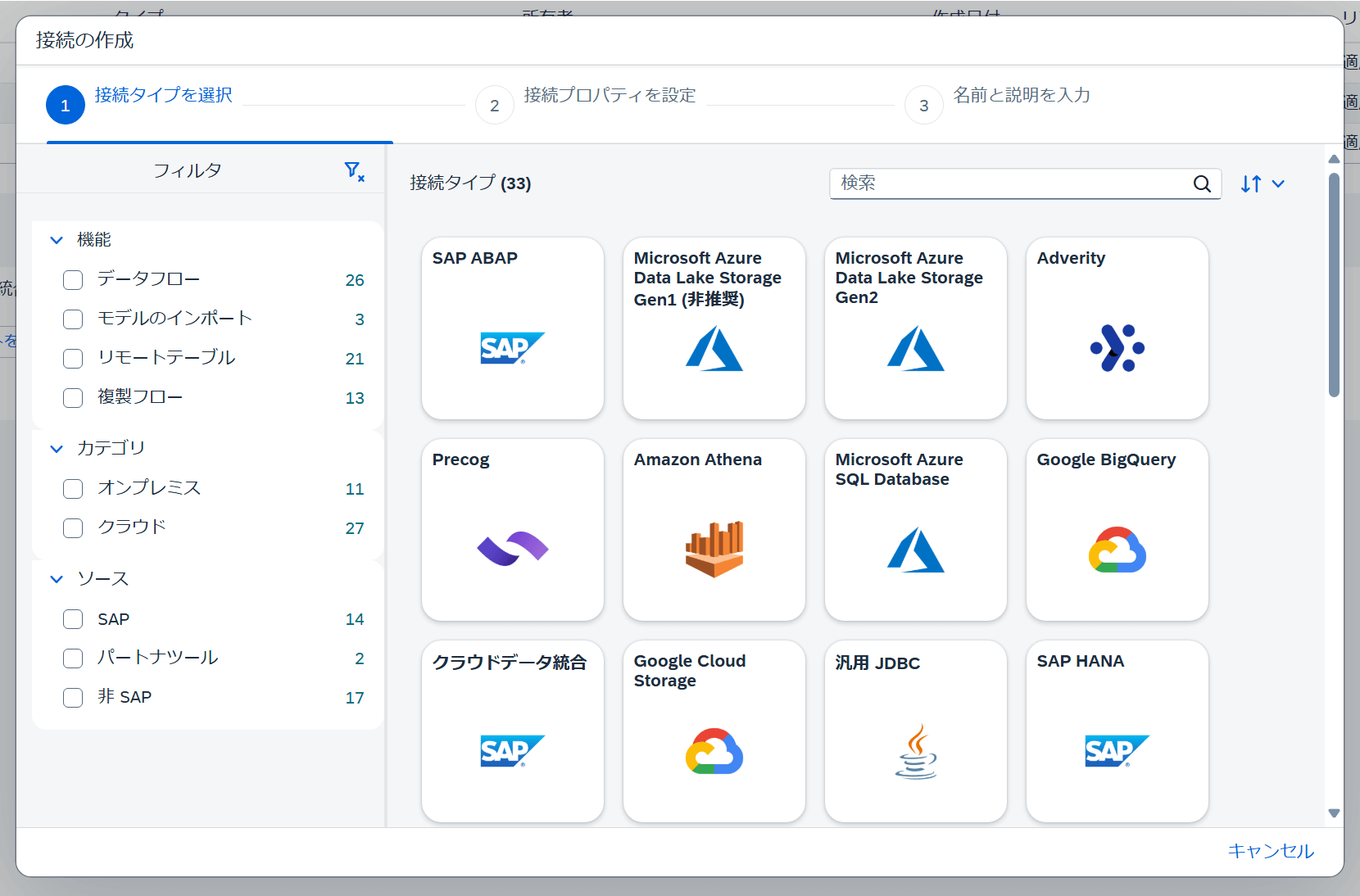This screenshot has width=1360, height=896.
Task: Collapse the 機能 filter section
Action: coord(57,240)
